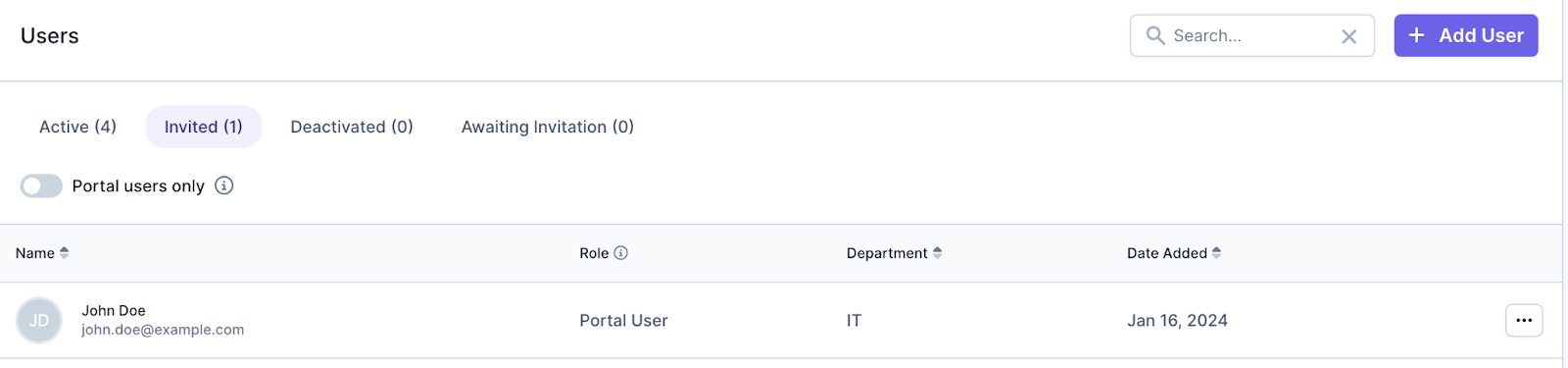Sort users by Name arrows

(65, 253)
